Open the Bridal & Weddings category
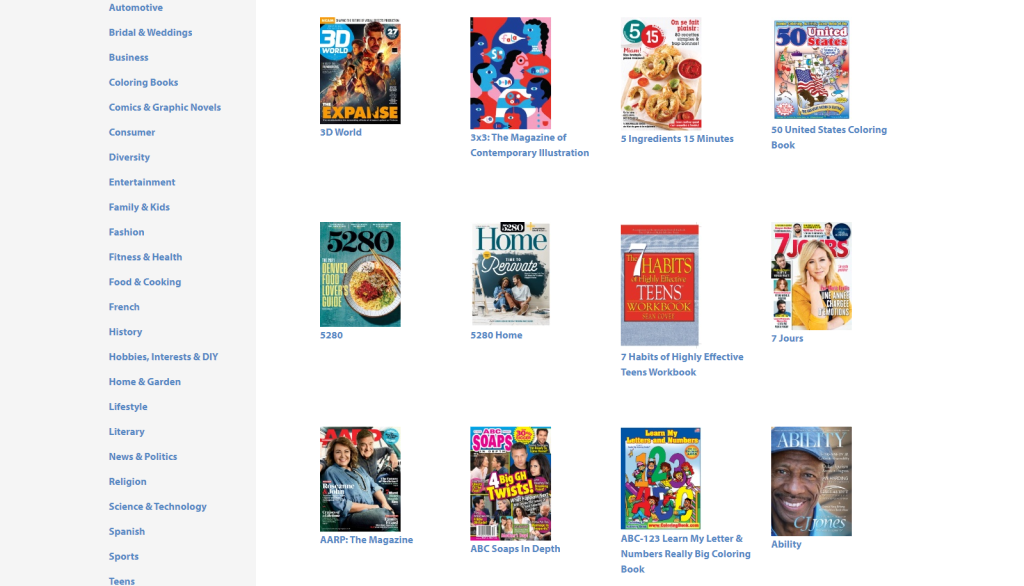Viewport: 1024px width, 586px height. (x=150, y=32)
